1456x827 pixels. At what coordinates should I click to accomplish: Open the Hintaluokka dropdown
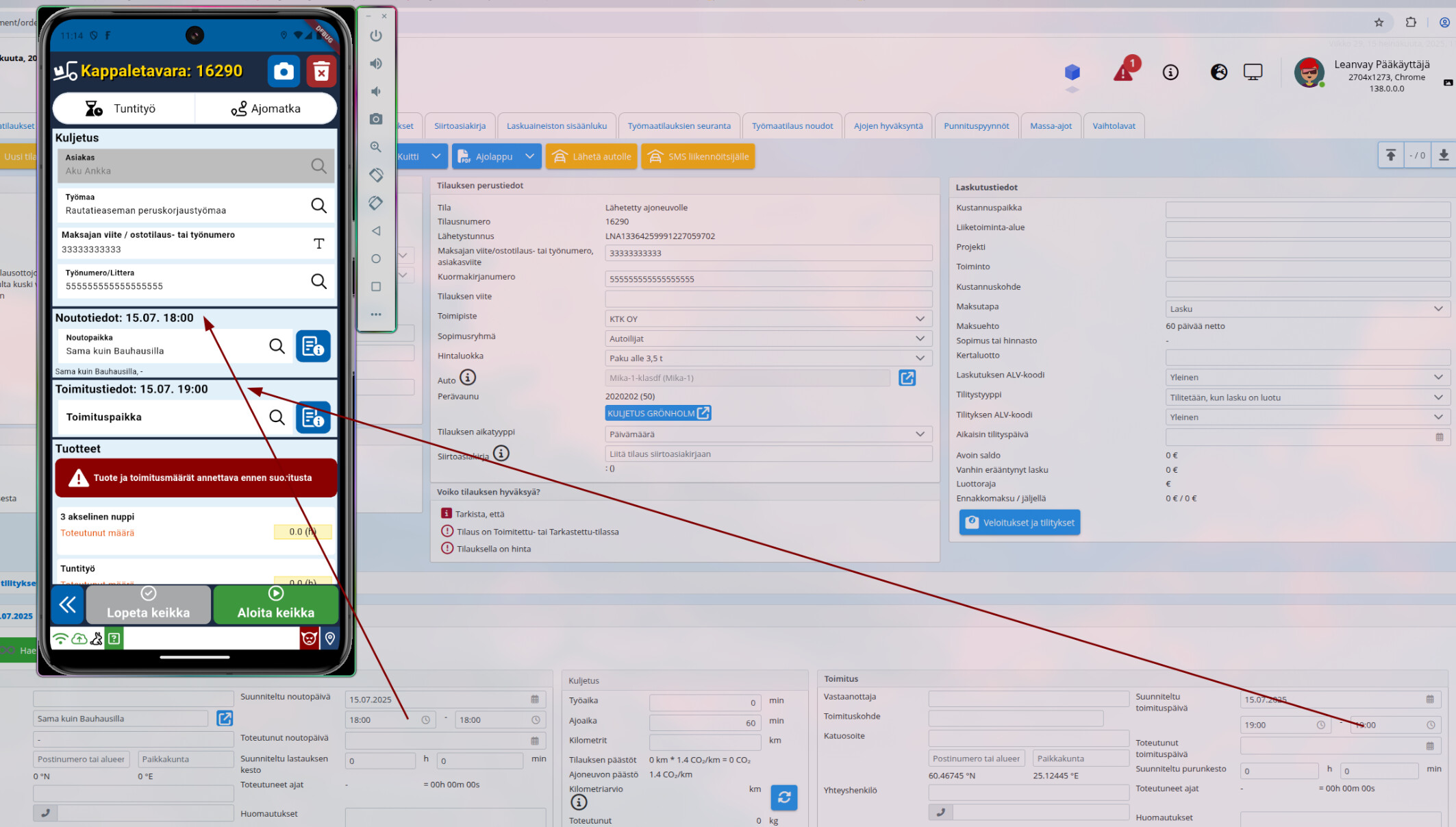coord(920,358)
